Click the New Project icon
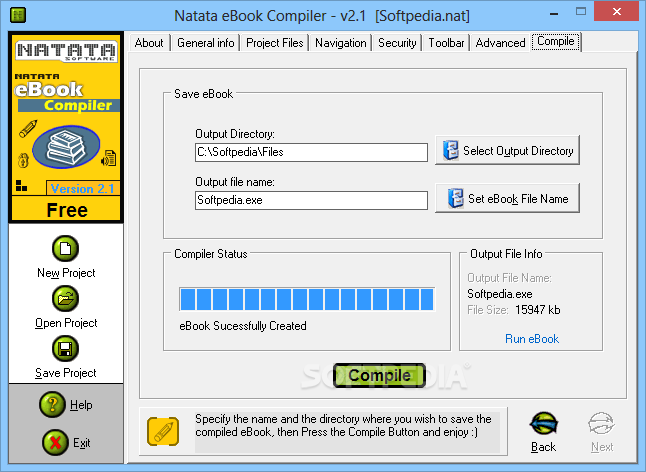646x472 pixels. 66,249
